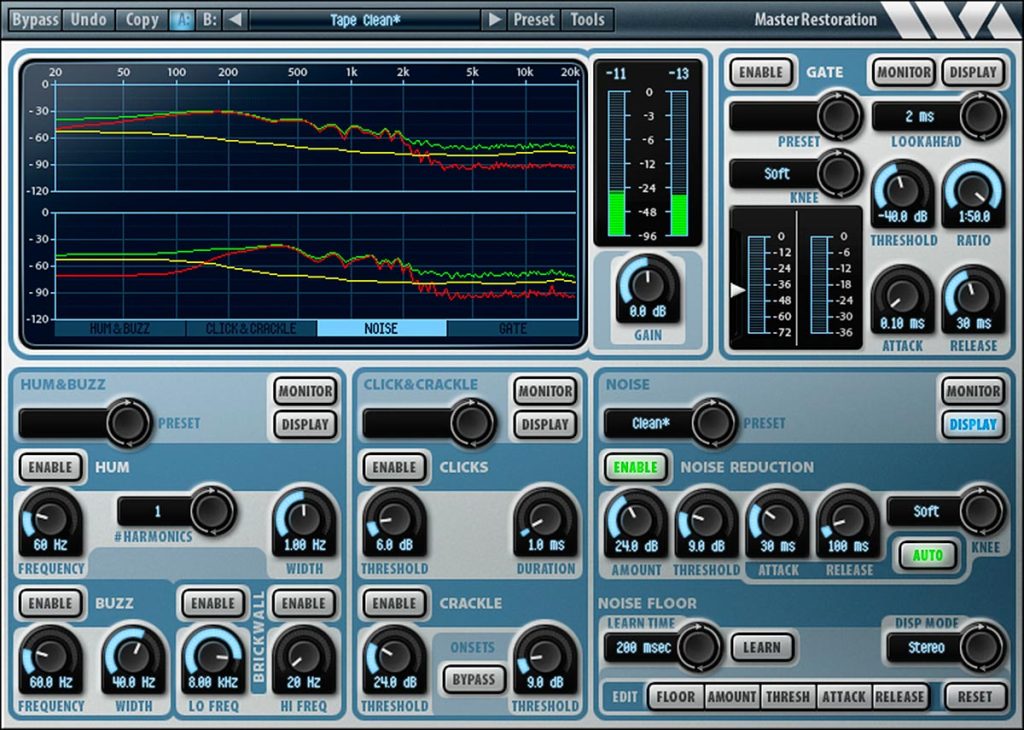Image resolution: width=1024 pixels, height=730 pixels.
Task: Click the Learn noise floor button
Action: click(762, 647)
